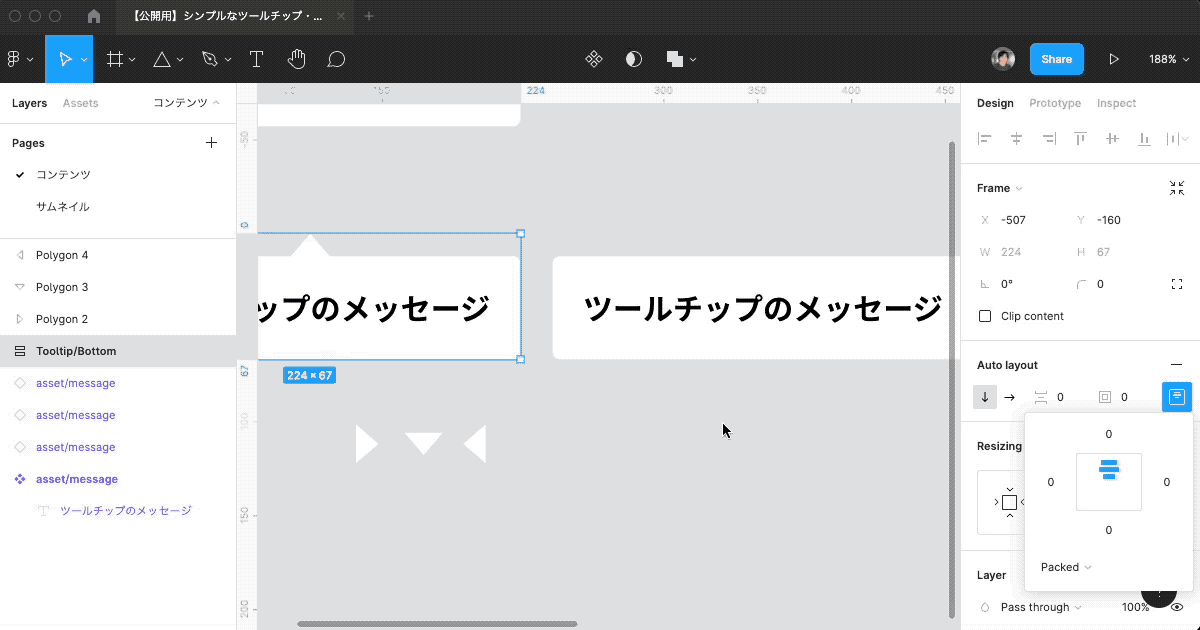Click the Create component icon
Viewport: 1200px width, 630px height.
pyautogui.click(x=594, y=59)
